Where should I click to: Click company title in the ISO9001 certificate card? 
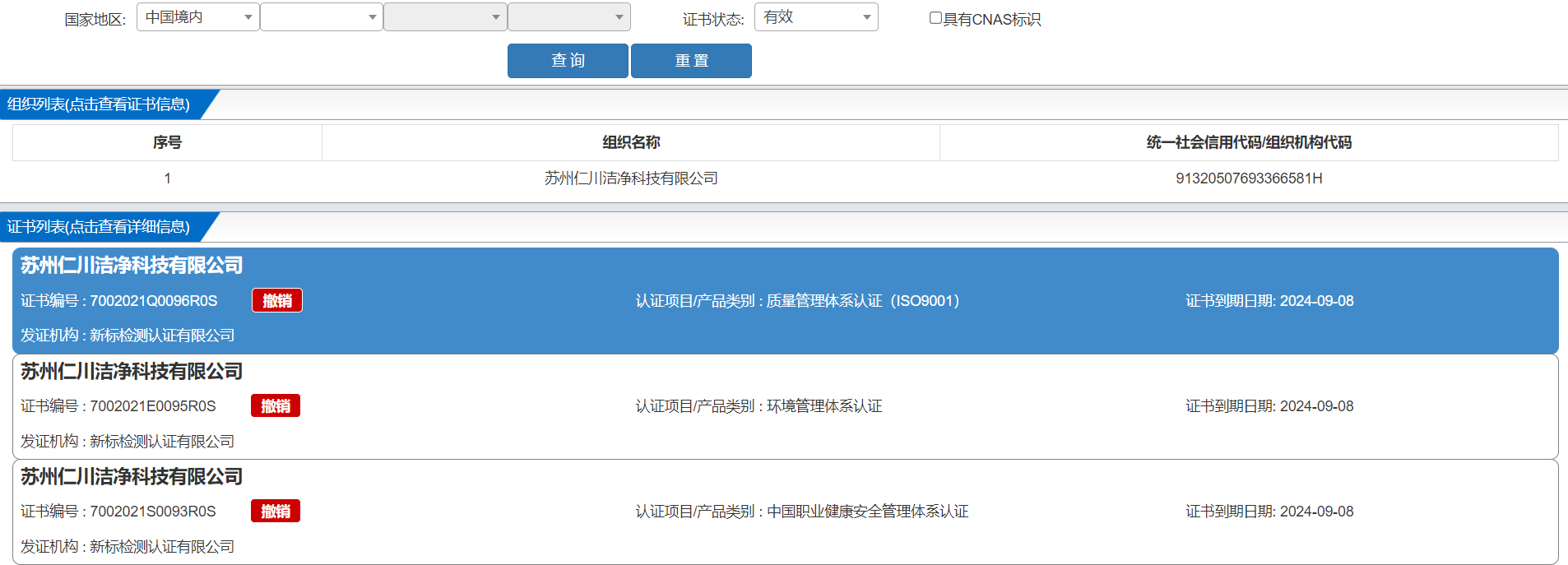pos(132,266)
